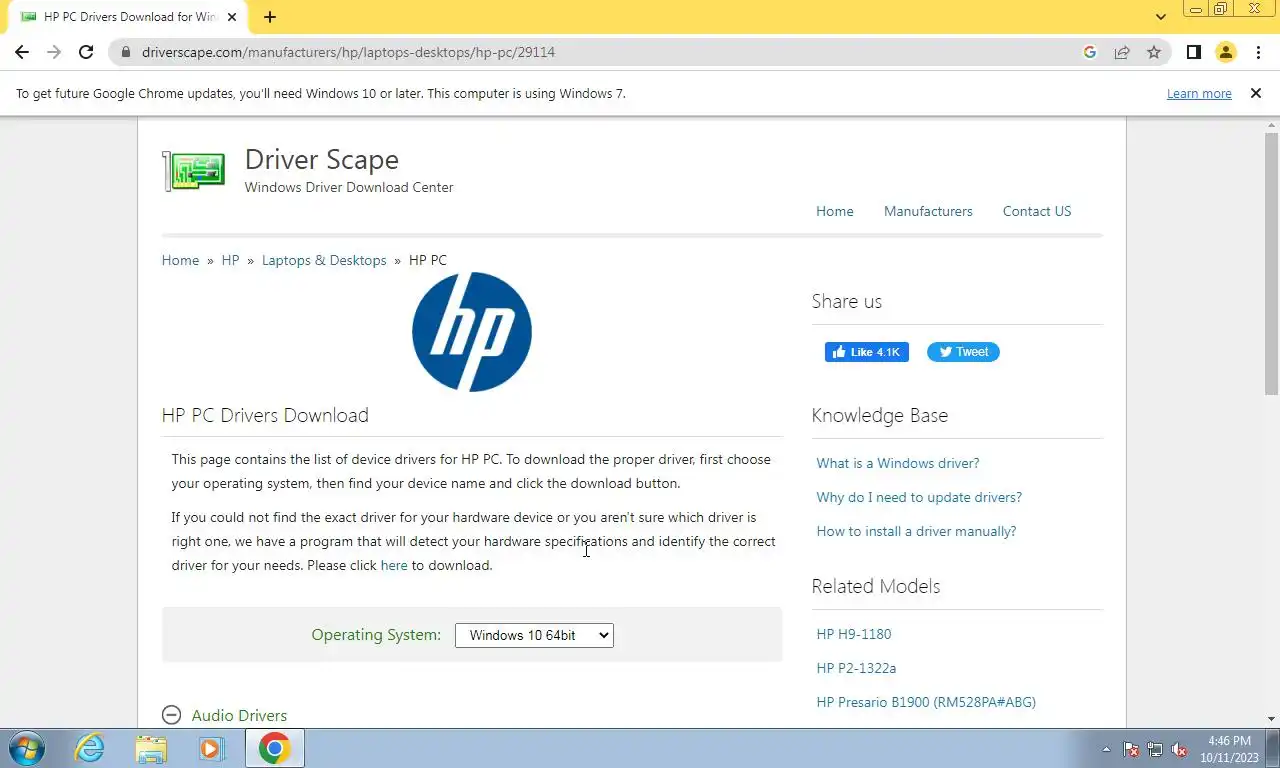Screen dimensions: 1280x768
Task: Click the padlock site info icon
Action: click(x=125, y=52)
